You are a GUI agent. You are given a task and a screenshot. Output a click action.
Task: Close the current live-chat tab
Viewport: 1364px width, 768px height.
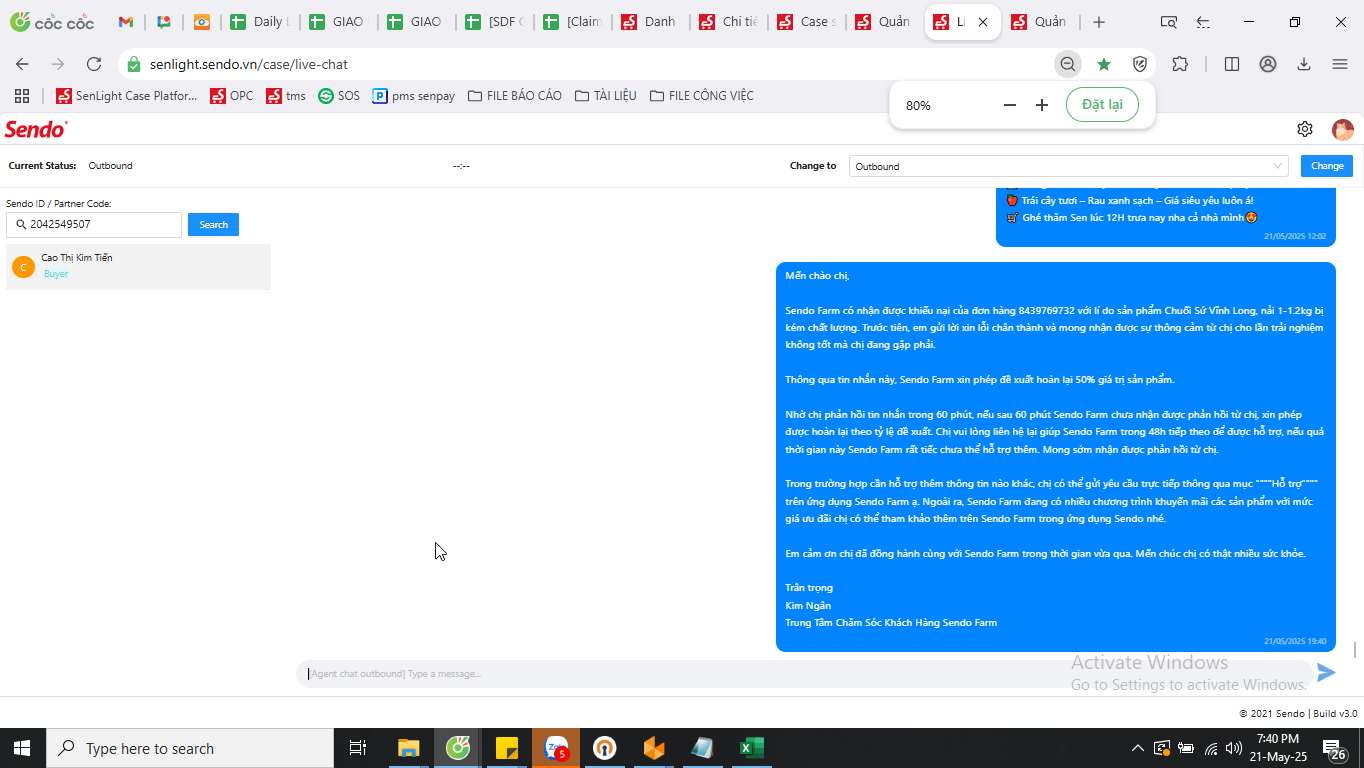(983, 22)
